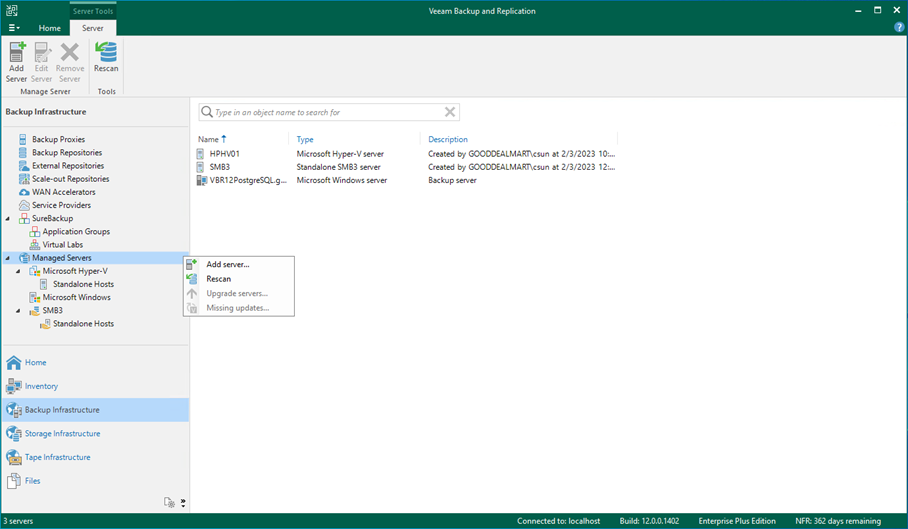This screenshot has width=908, height=529.
Task: Choose Add server... from context menu
Action: (239, 264)
